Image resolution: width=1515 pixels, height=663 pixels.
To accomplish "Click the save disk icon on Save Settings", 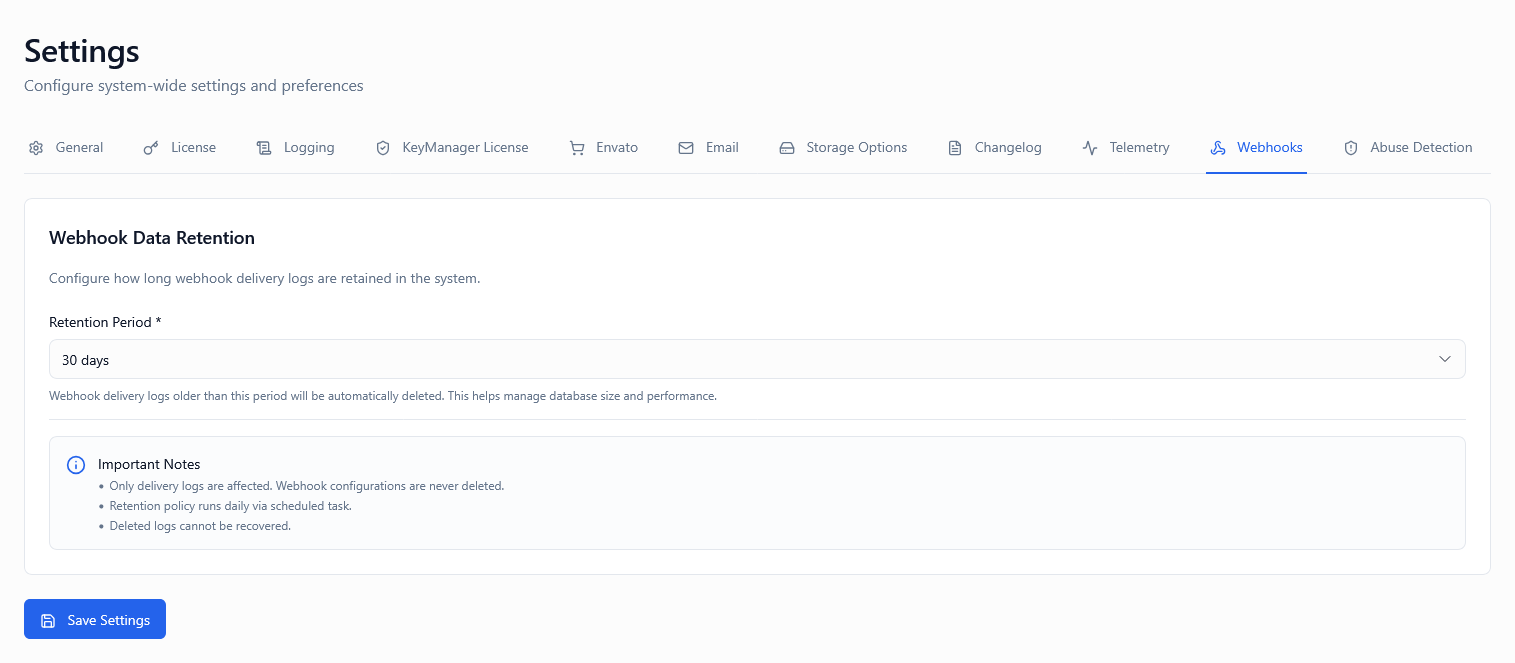I will click(48, 619).
